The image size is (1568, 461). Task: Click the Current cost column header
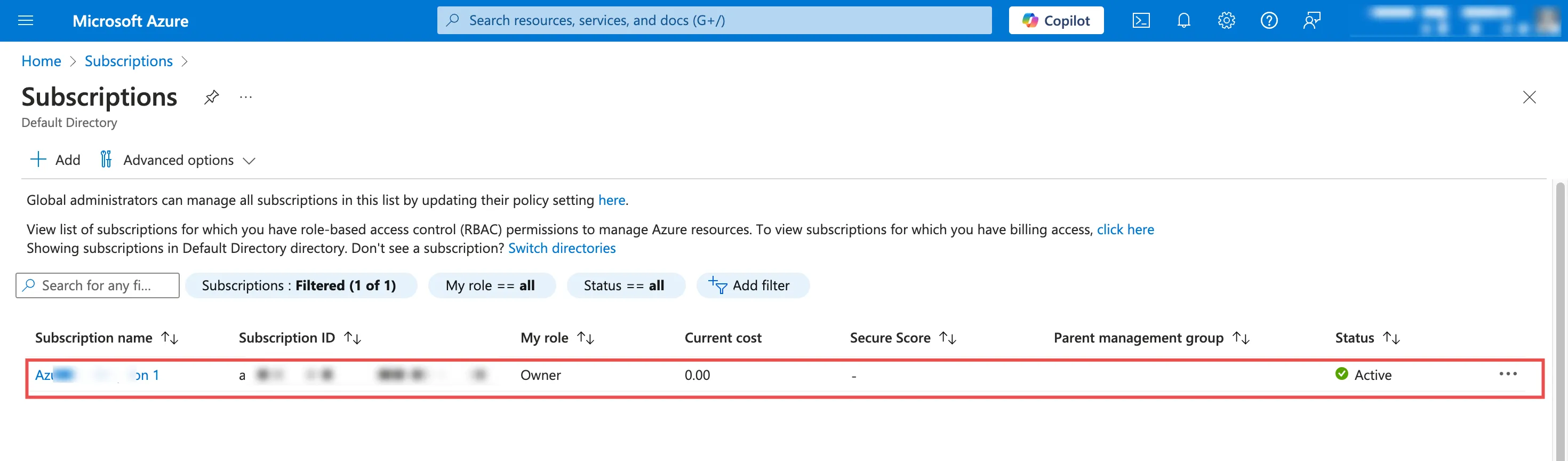tap(723, 337)
